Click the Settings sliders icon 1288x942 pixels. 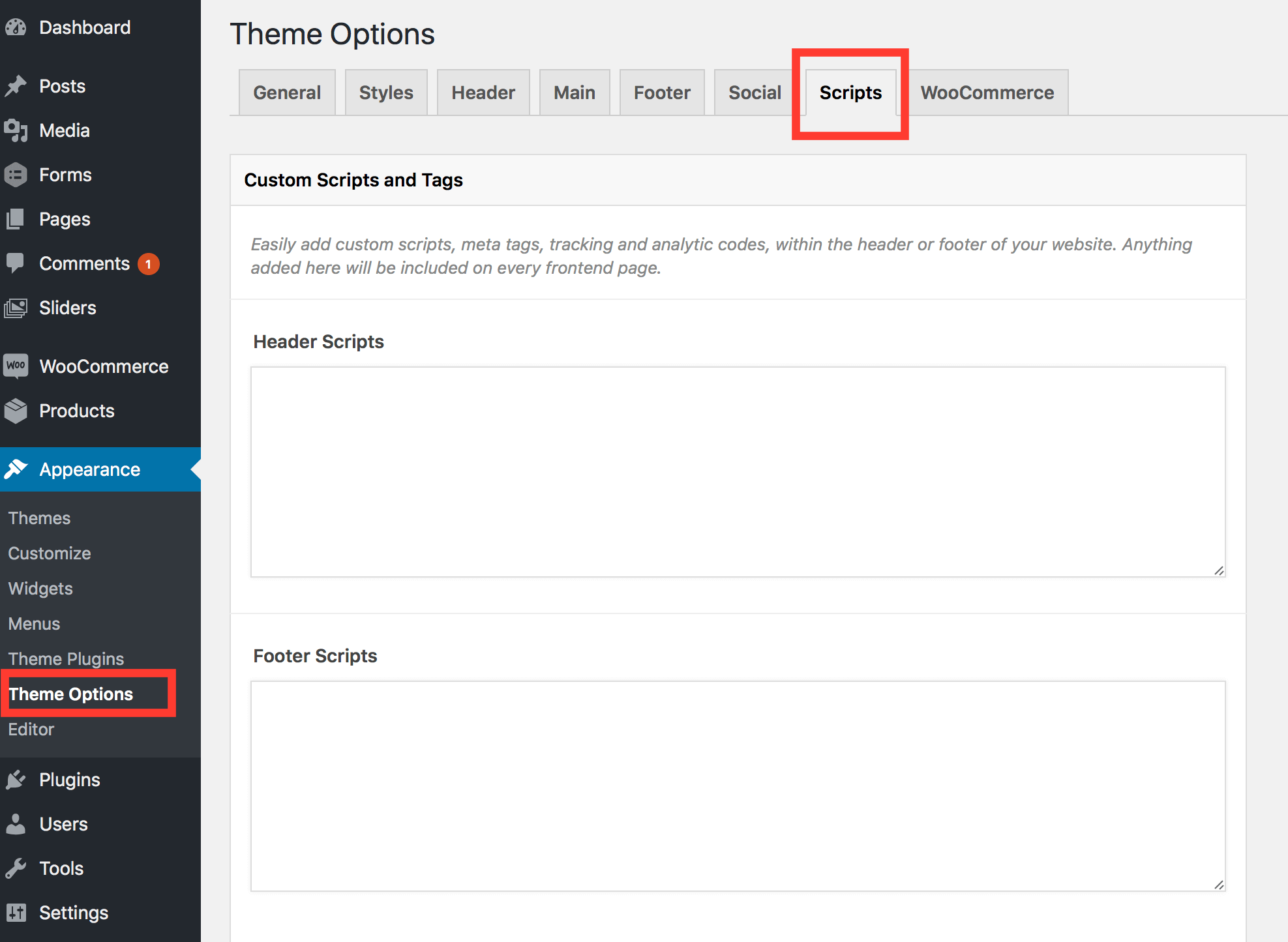[16, 913]
